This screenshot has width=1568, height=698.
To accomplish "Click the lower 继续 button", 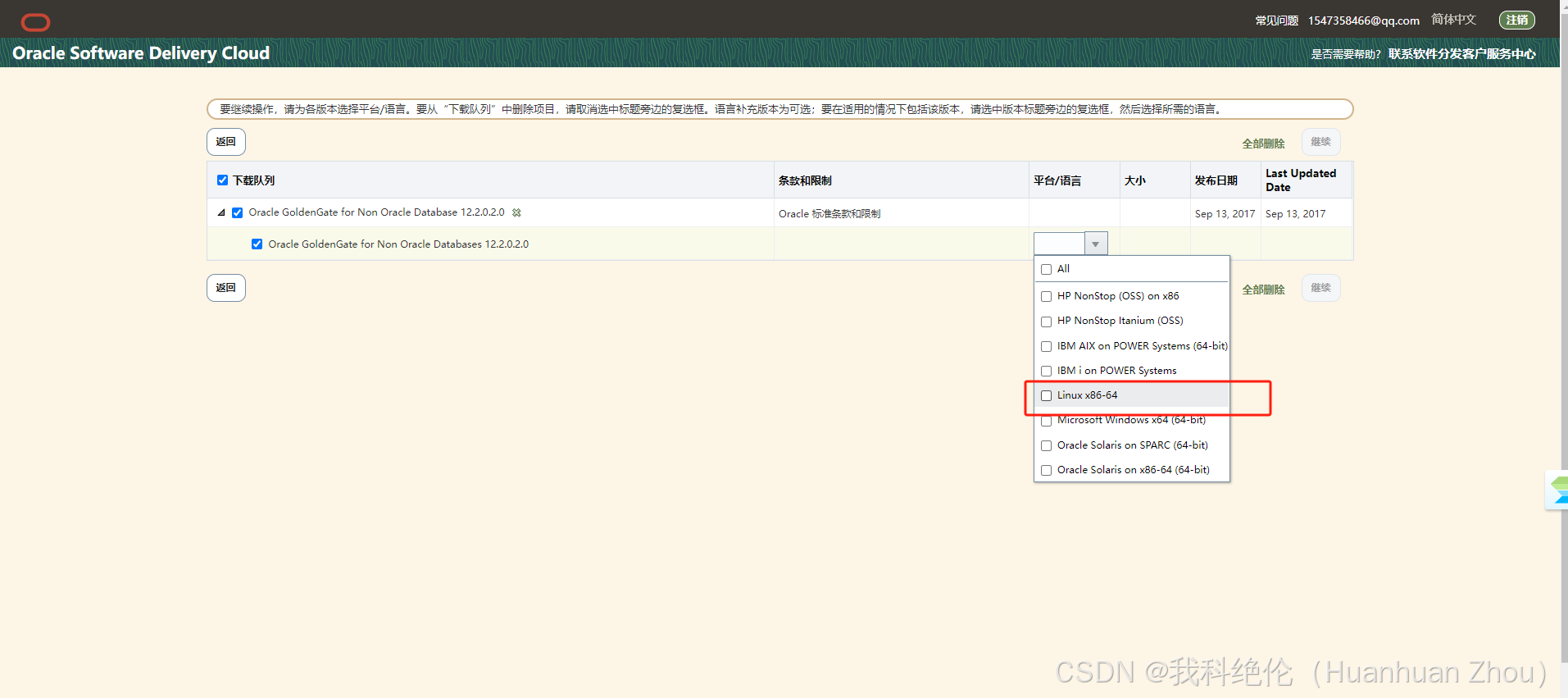I will click(x=1320, y=288).
